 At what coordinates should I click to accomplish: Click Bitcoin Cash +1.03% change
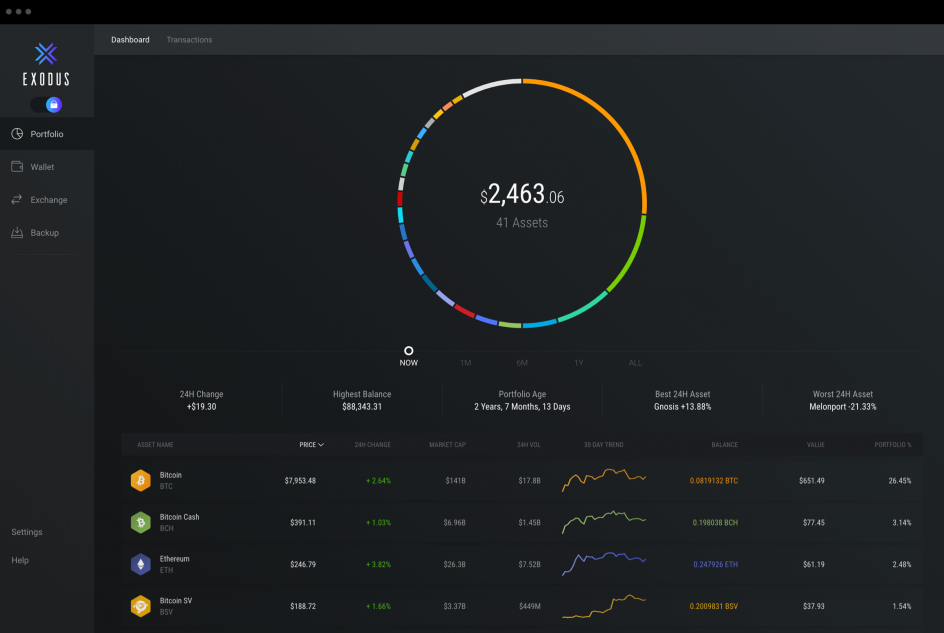[x=378, y=522]
